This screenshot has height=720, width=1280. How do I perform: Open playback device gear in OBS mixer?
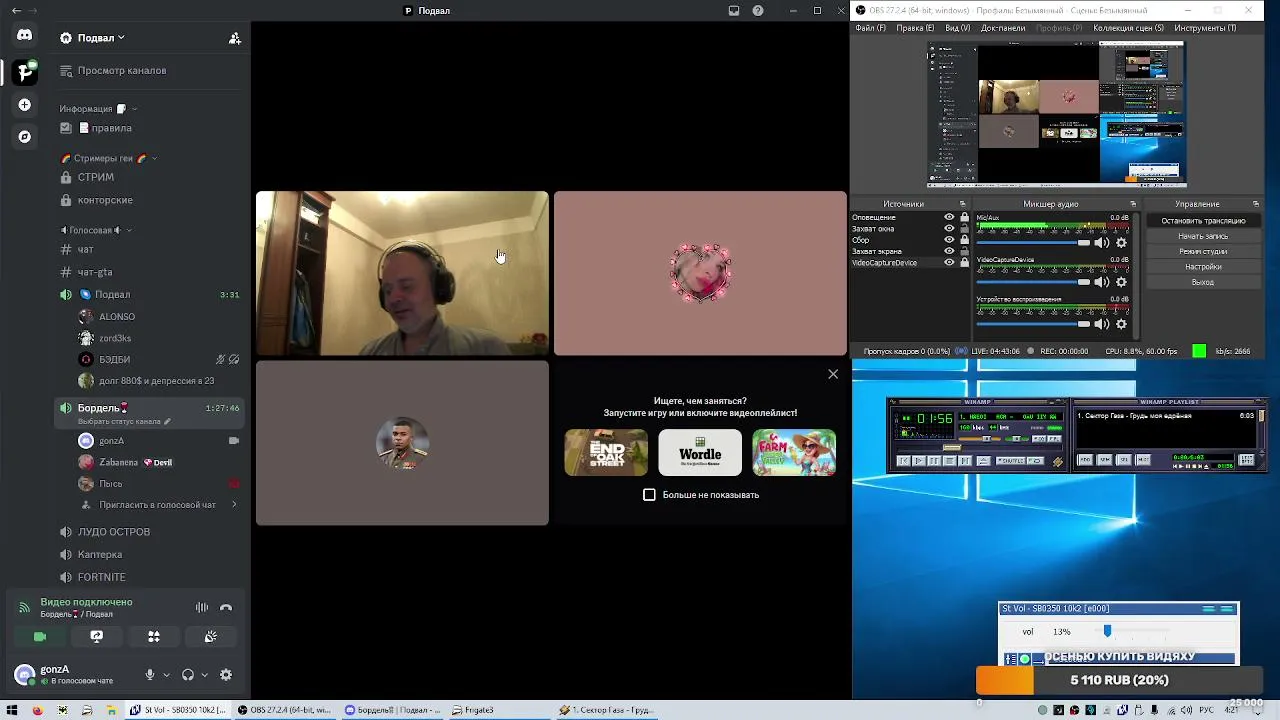pyautogui.click(x=1121, y=324)
